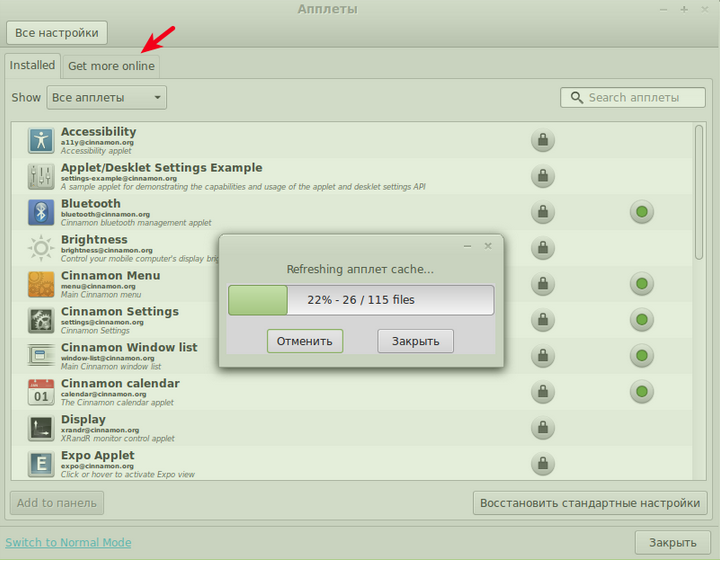Select the Accessibility applet title

99,132
